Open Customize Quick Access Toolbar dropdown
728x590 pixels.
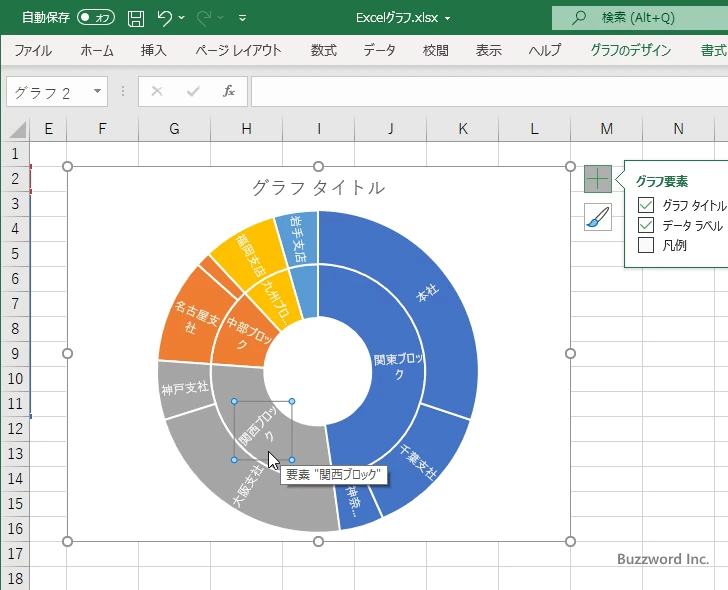pyautogui.click(x=242, y=18)
